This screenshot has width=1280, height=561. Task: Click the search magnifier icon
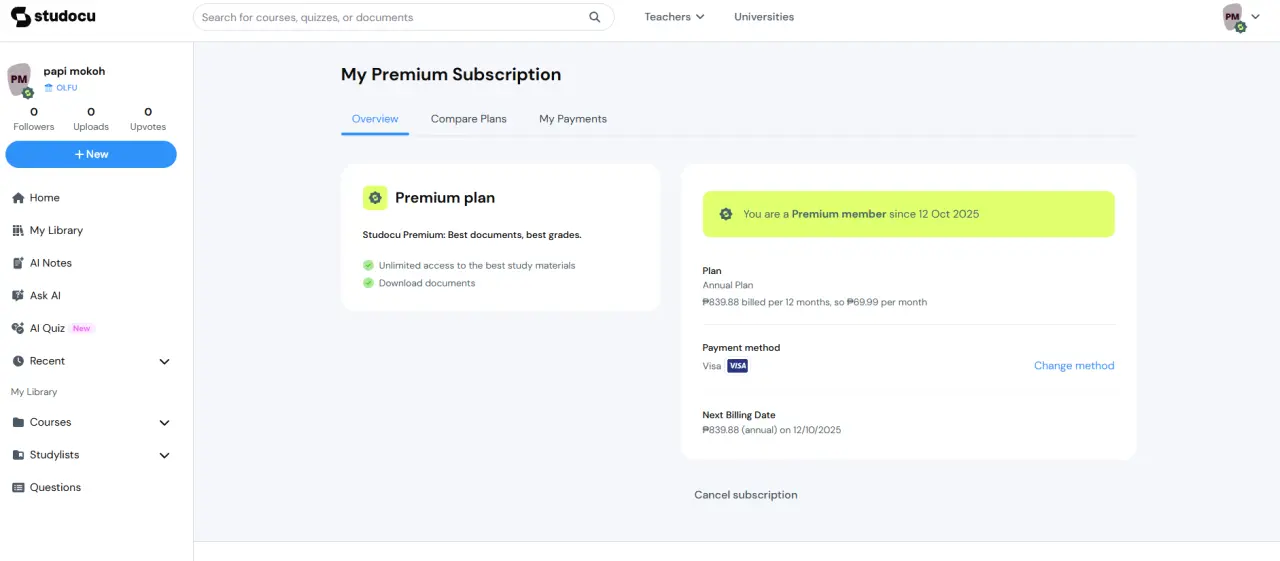595,17
